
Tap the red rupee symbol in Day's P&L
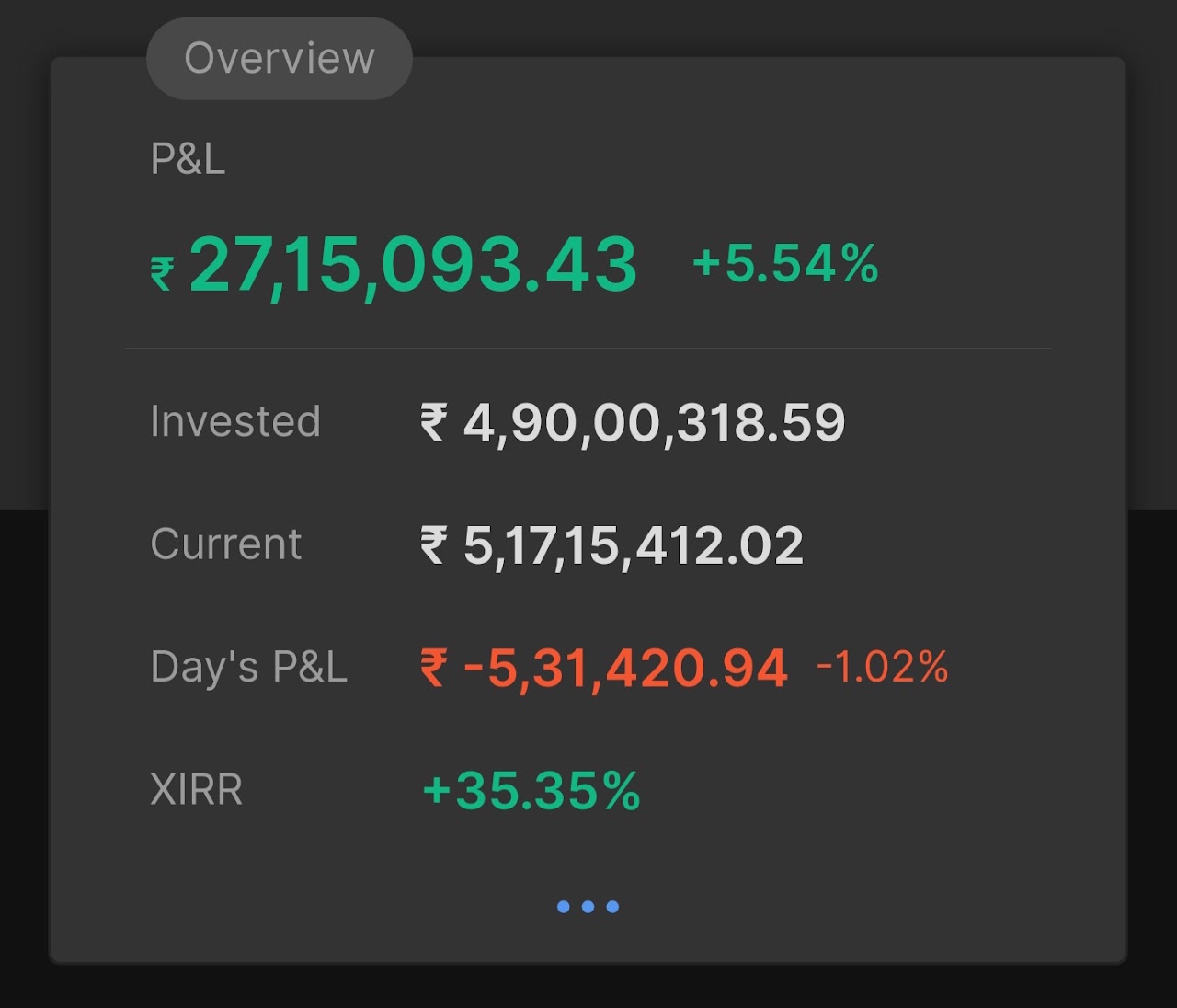click(434, 667)
